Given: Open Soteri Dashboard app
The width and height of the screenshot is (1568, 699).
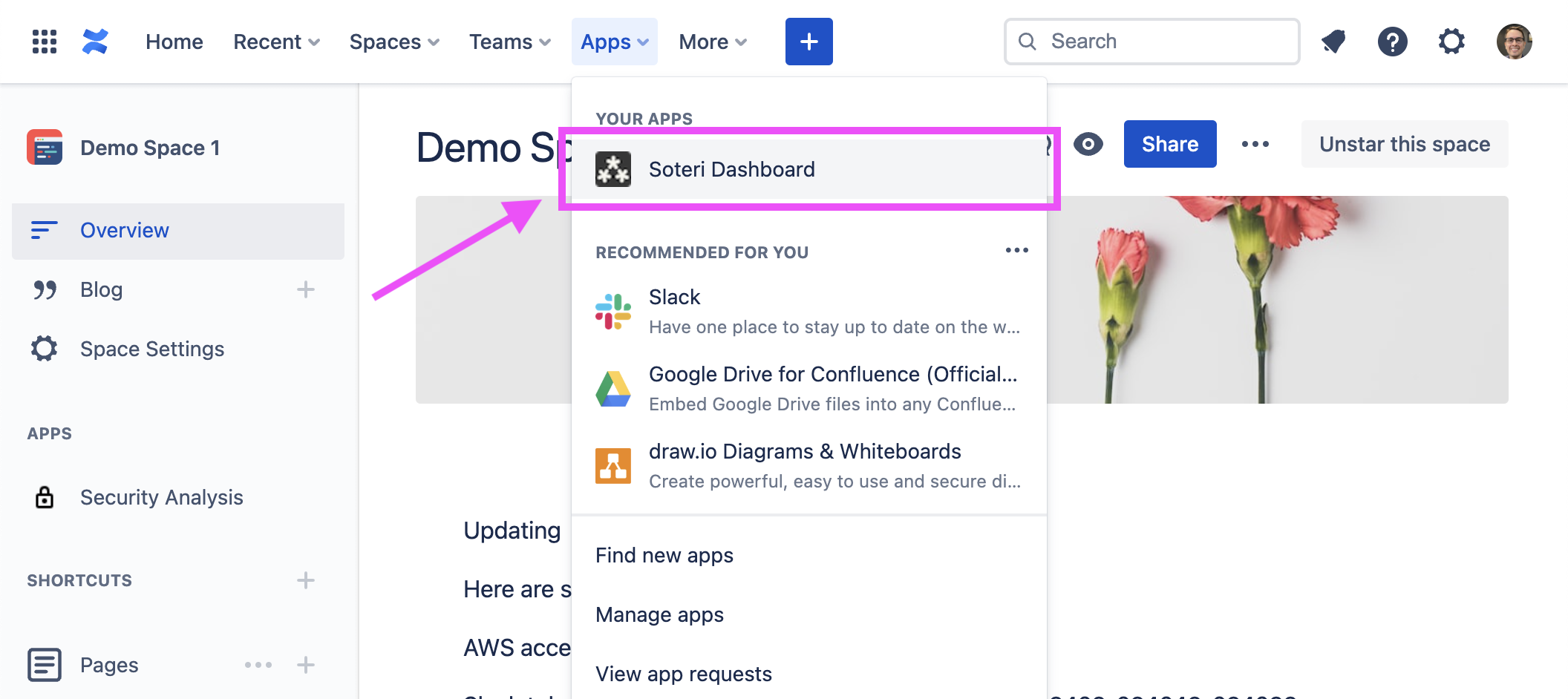Looking at the screenshot, I should click(809, 169).
